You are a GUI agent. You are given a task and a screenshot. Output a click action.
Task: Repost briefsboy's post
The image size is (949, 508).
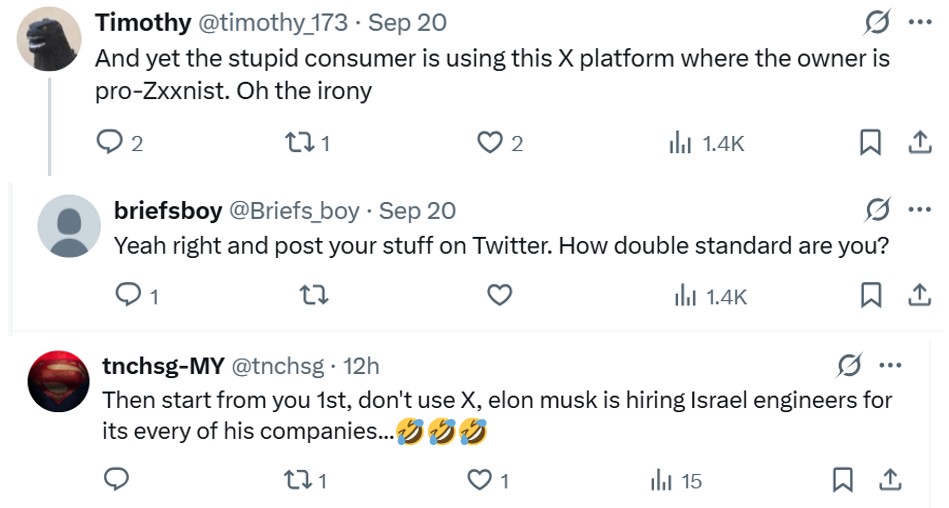[x=314, y=295]
